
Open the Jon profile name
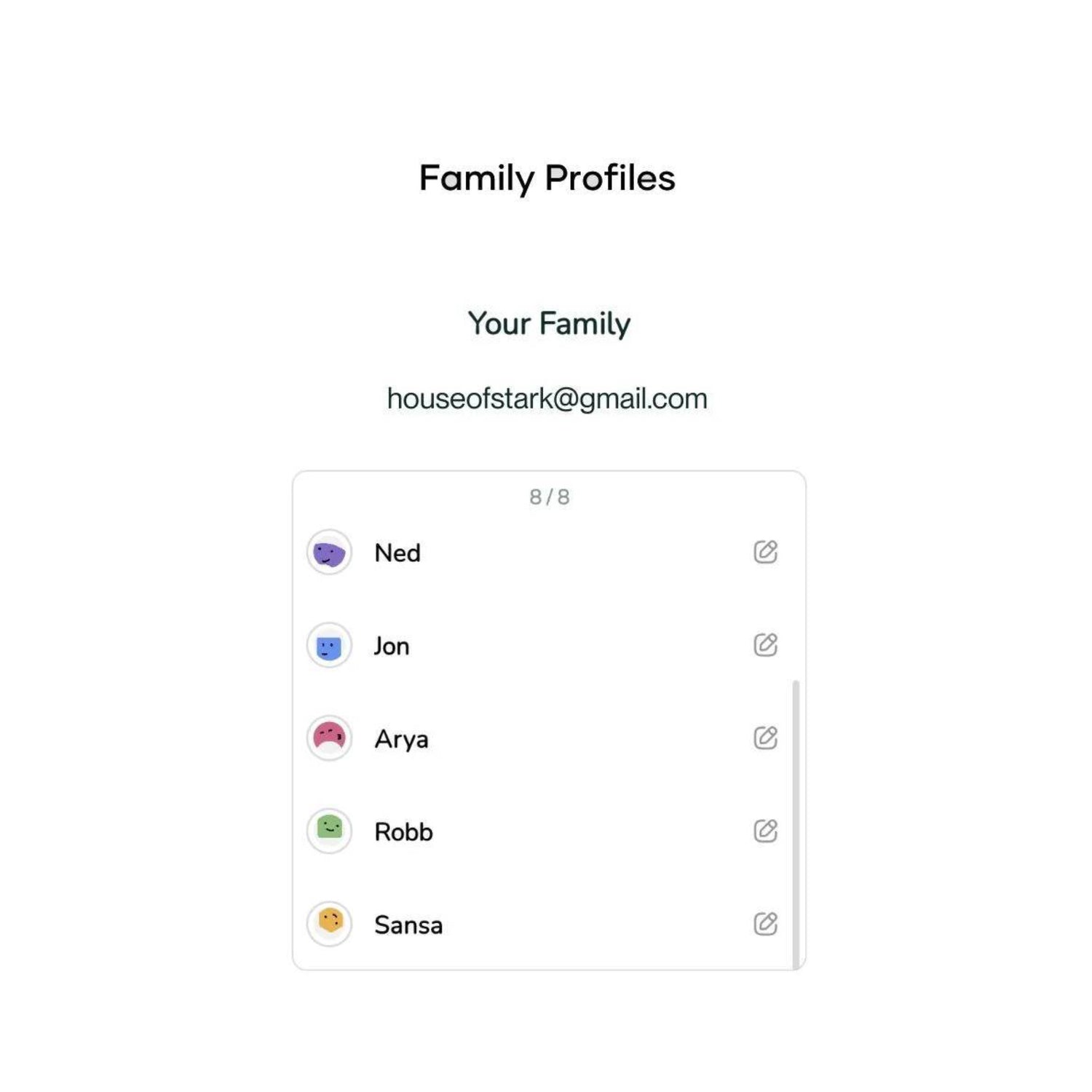[392, 646]
